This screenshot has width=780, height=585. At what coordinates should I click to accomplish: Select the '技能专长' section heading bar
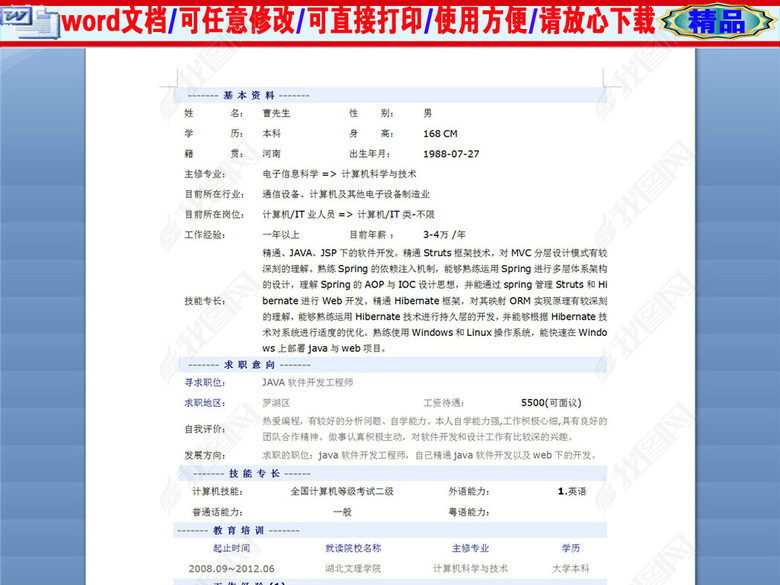click(393, 473)
